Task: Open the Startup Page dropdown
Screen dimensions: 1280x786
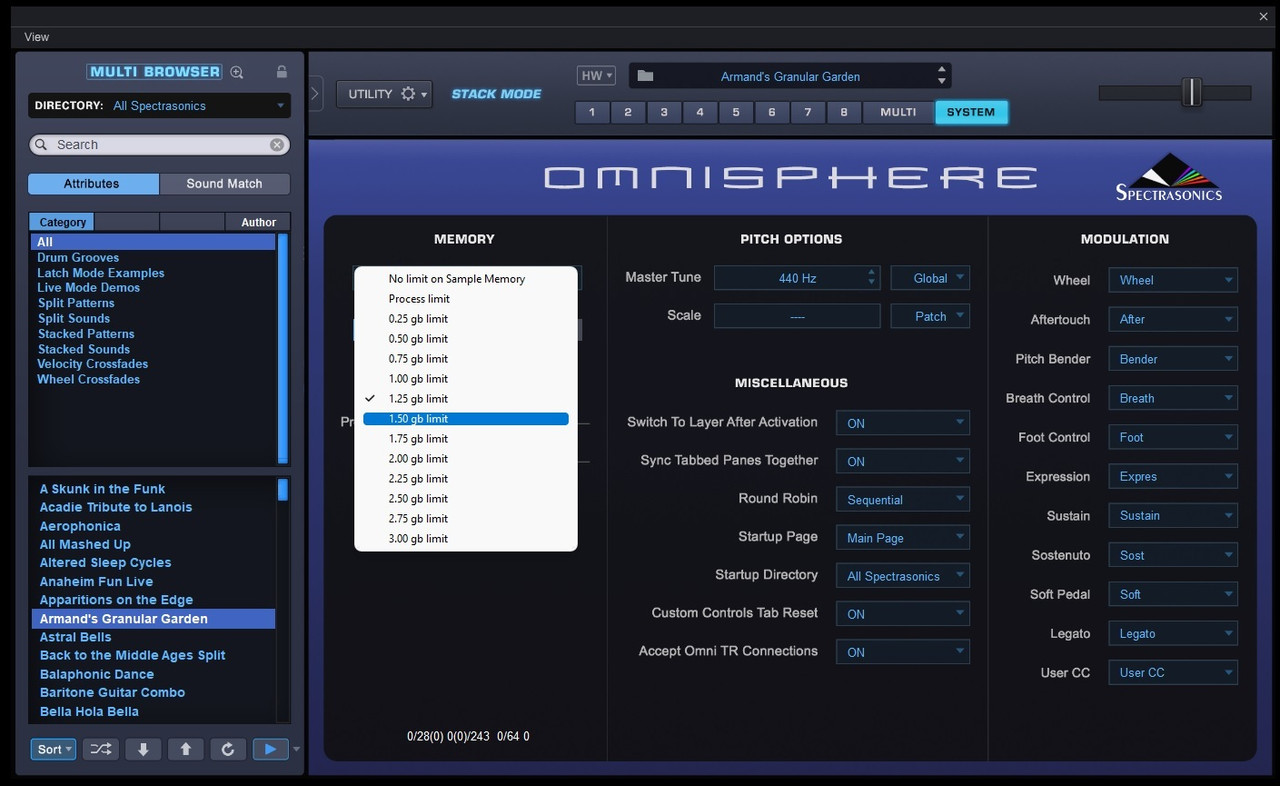Action: click(903, 537)
